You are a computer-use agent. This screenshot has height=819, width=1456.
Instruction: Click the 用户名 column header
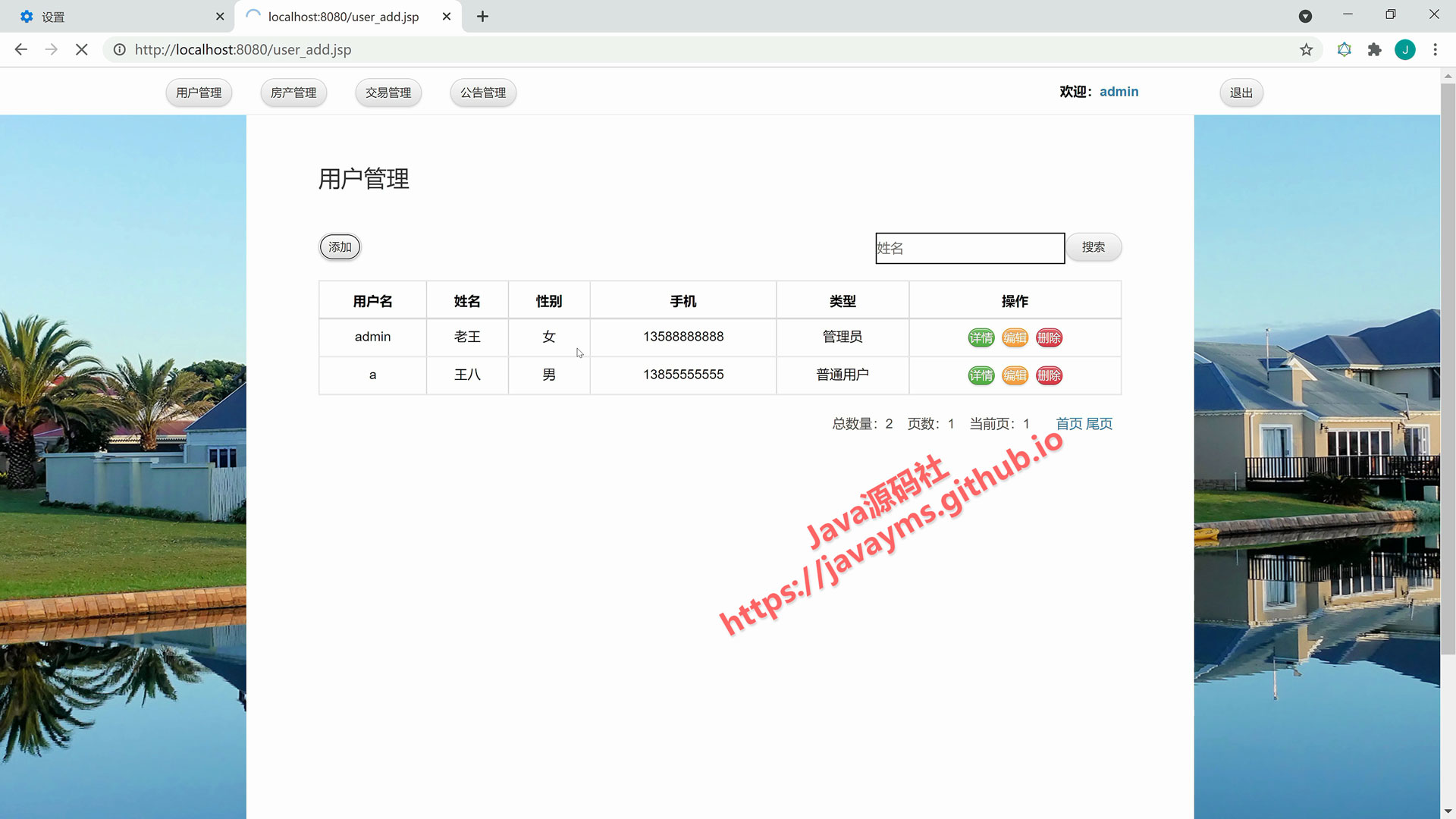[372, 301]
